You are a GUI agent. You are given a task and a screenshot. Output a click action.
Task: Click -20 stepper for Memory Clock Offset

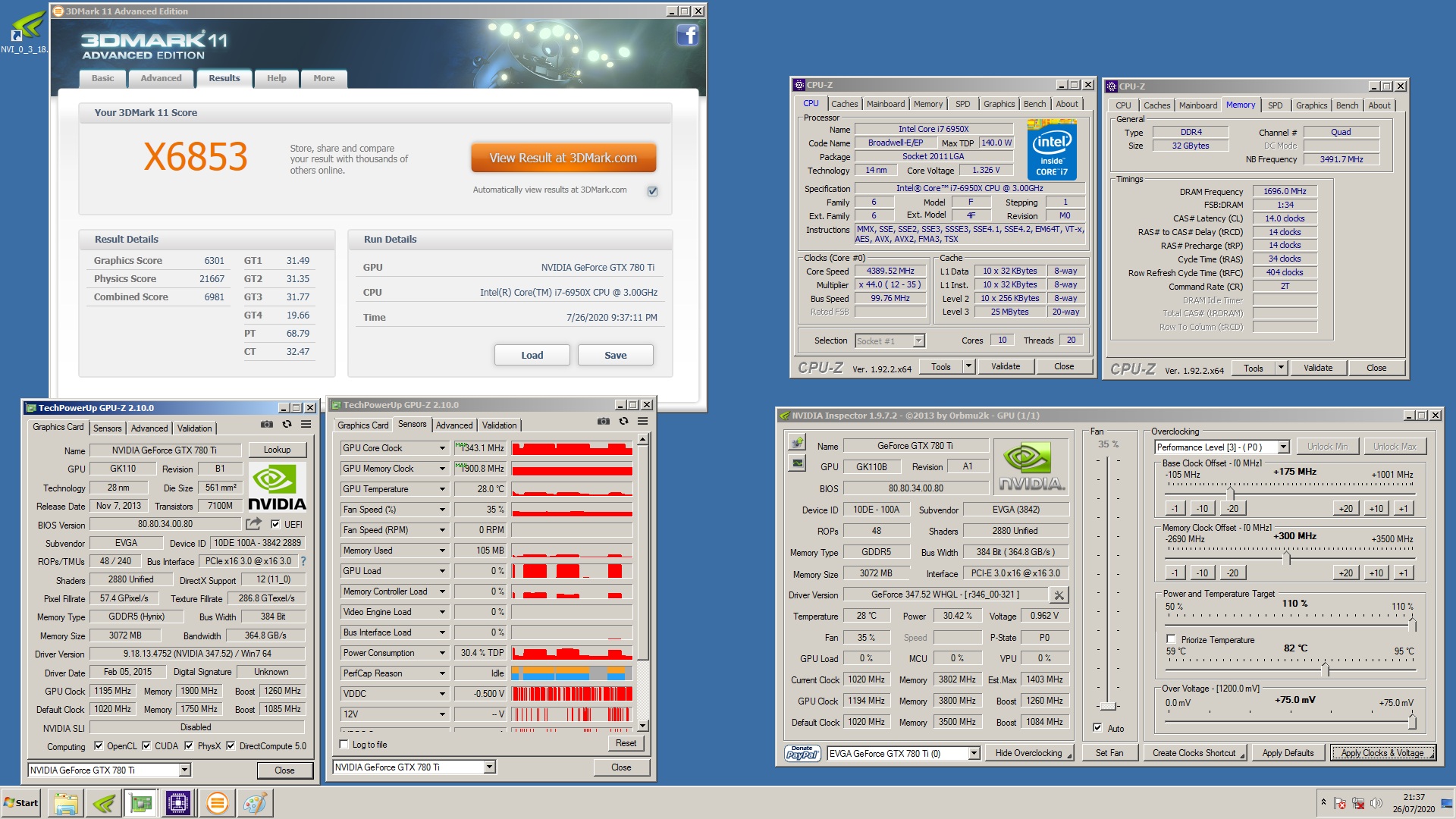point(1233,573)
